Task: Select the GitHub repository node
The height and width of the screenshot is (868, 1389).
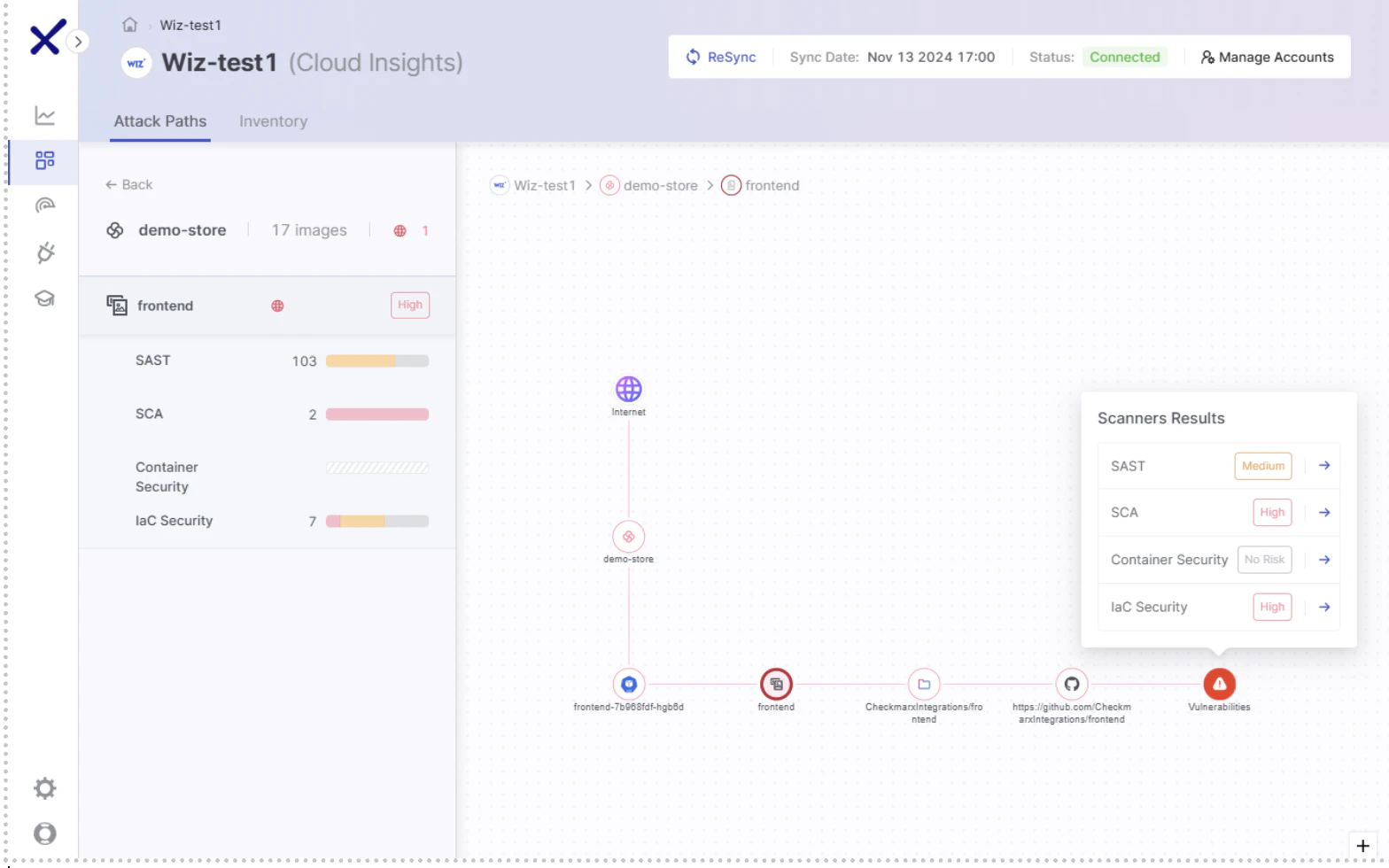Action: (x=1072, y=684)
